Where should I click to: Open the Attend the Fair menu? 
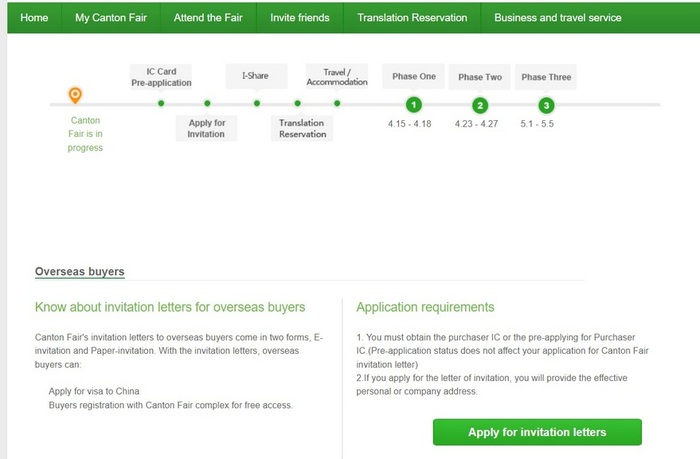tap(206, 17)
